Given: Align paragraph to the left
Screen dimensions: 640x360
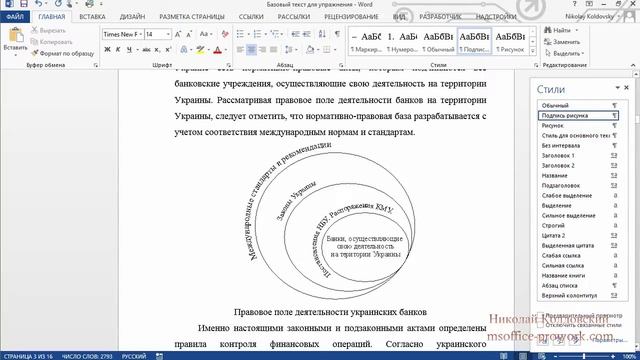Looking at the screenshot, I should pyautogui.click(x=240, y=49).
